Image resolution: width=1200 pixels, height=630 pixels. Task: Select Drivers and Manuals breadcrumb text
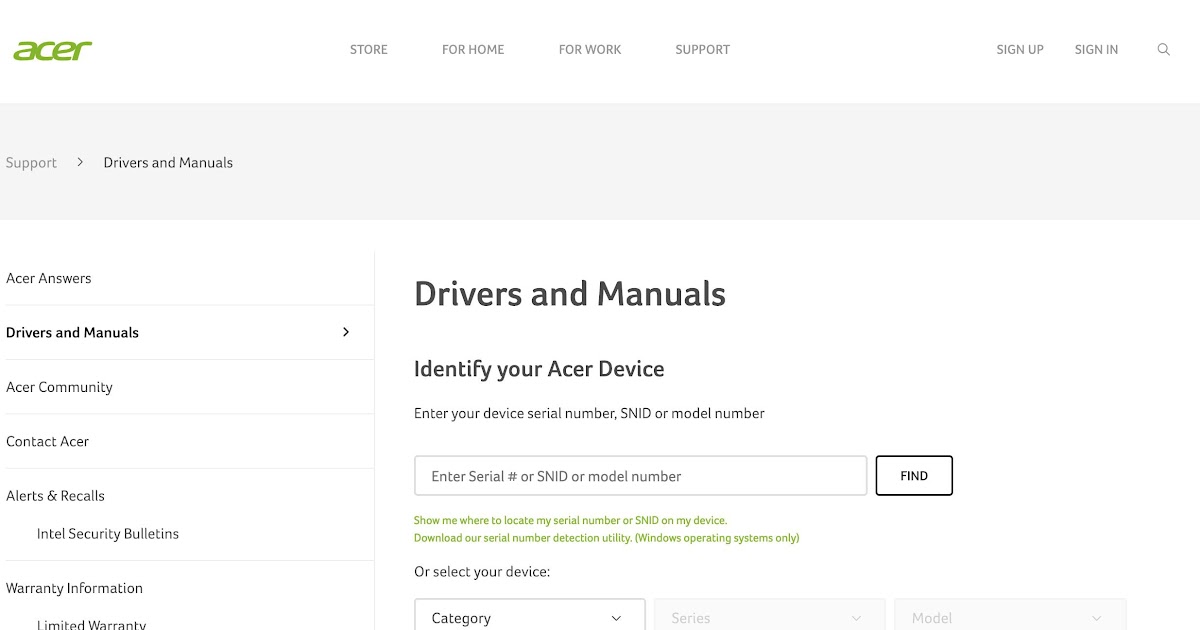pyautogui.click(x=168, y=163)
